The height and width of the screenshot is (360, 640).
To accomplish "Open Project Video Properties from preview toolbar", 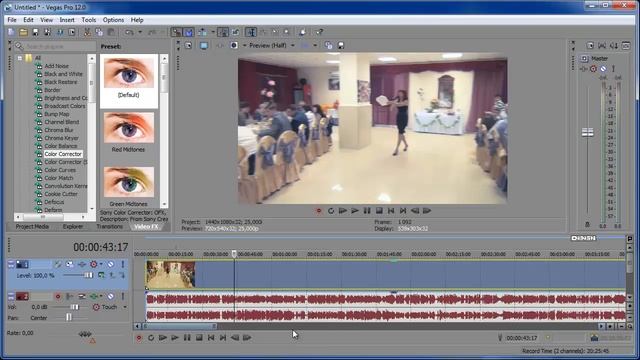I will pos(188,45).
